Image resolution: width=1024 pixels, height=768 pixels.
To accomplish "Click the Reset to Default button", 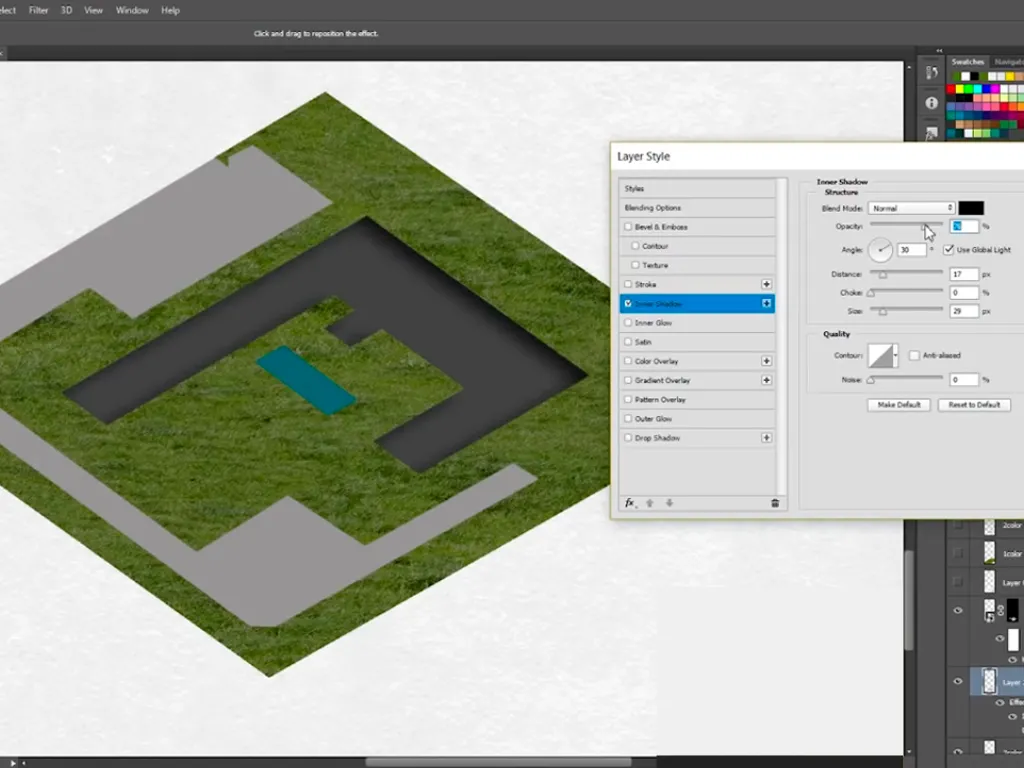I will [x=974, y=405].
